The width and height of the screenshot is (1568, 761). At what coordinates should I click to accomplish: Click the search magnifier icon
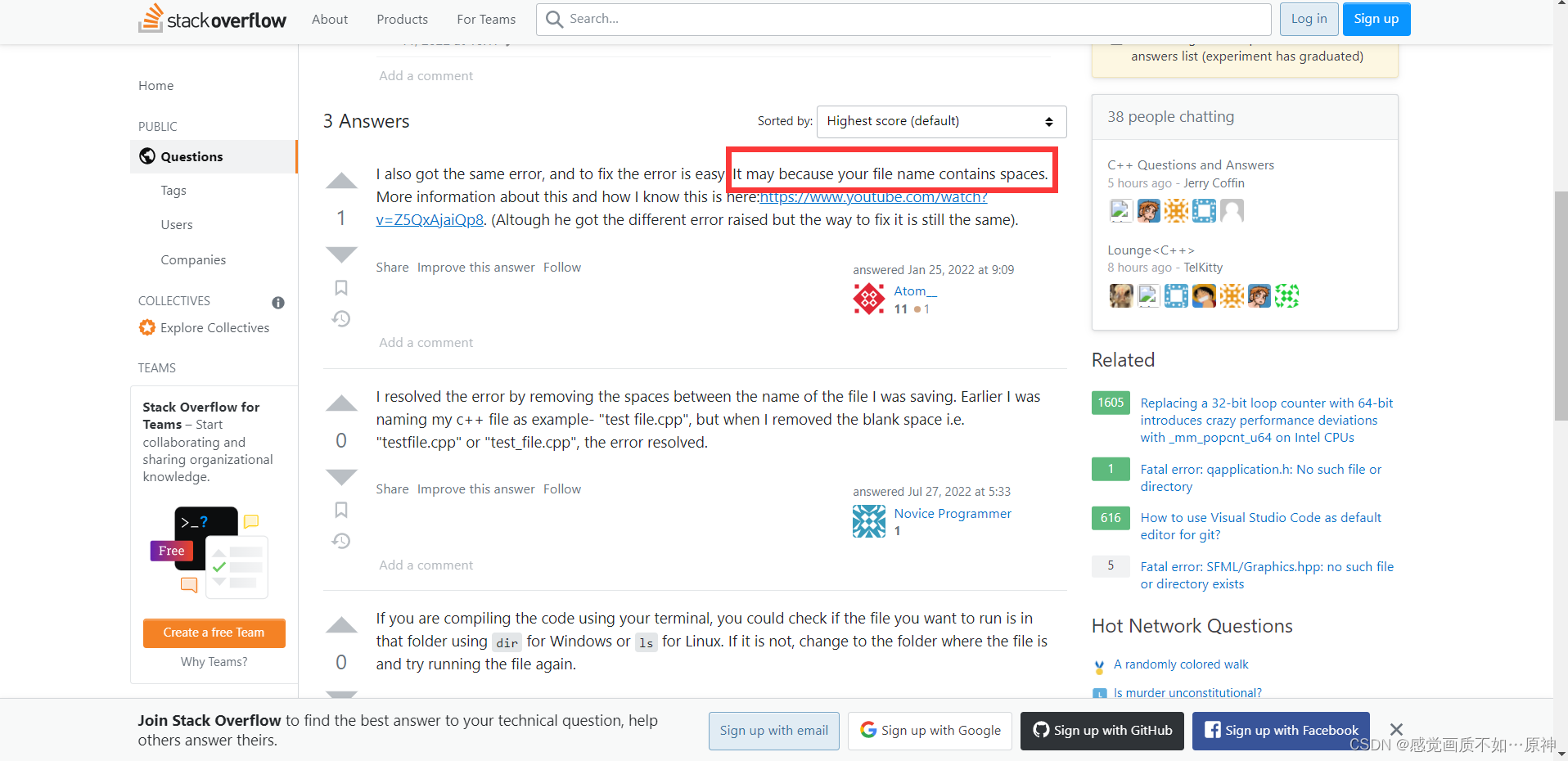coord(554,19)
